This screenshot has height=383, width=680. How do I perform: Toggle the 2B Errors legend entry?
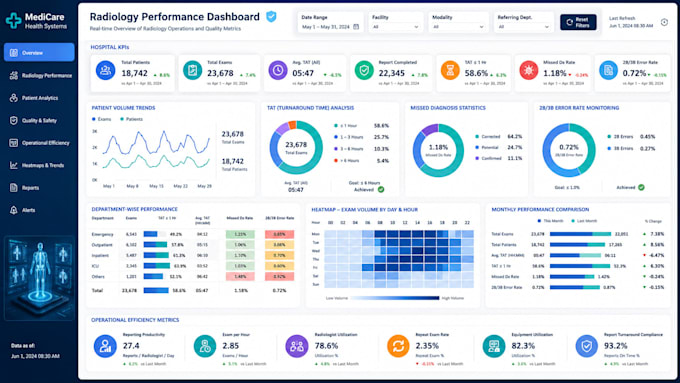(x=621, y=137)
